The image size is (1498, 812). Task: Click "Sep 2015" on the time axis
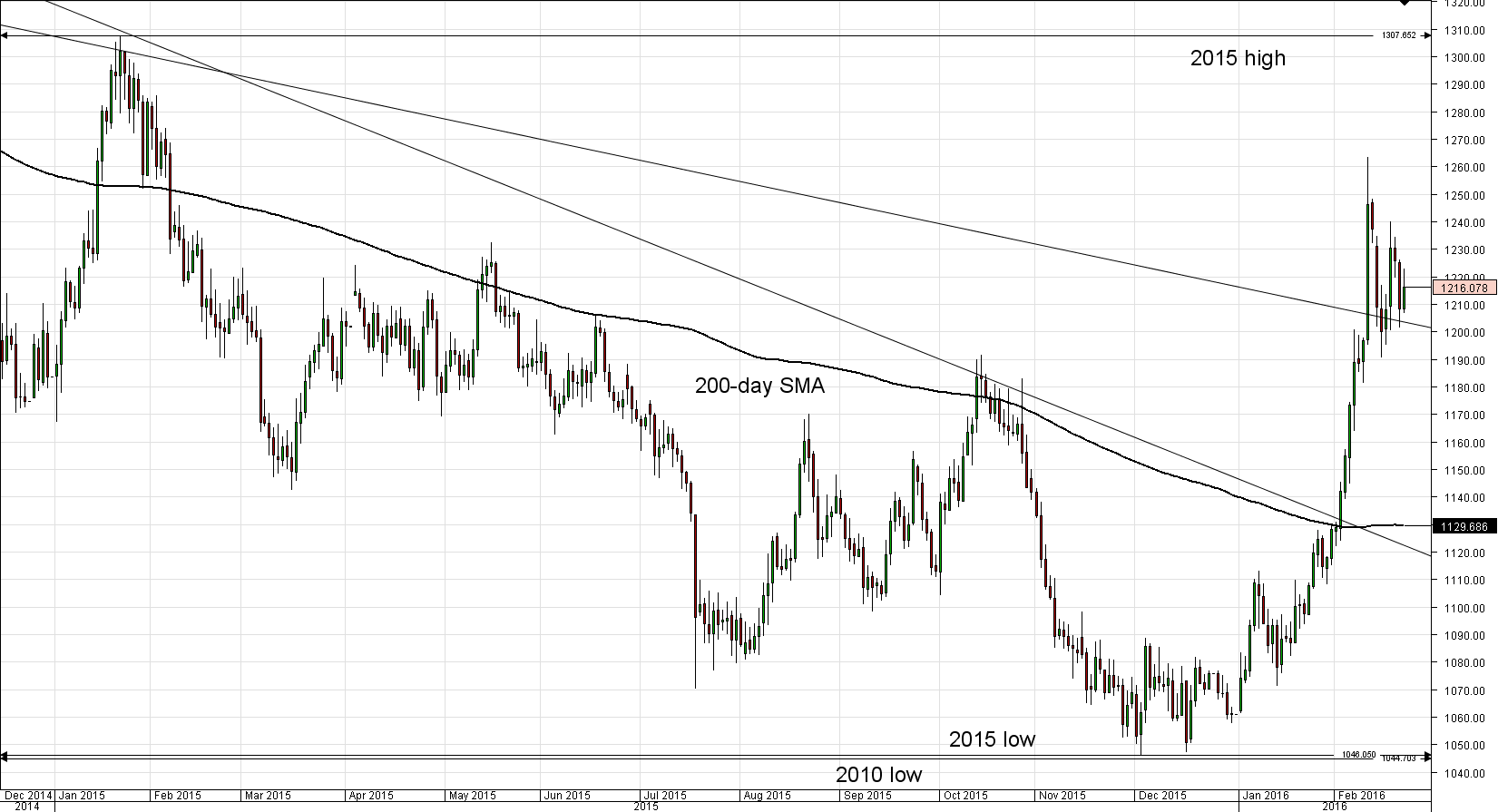(866, 796)
